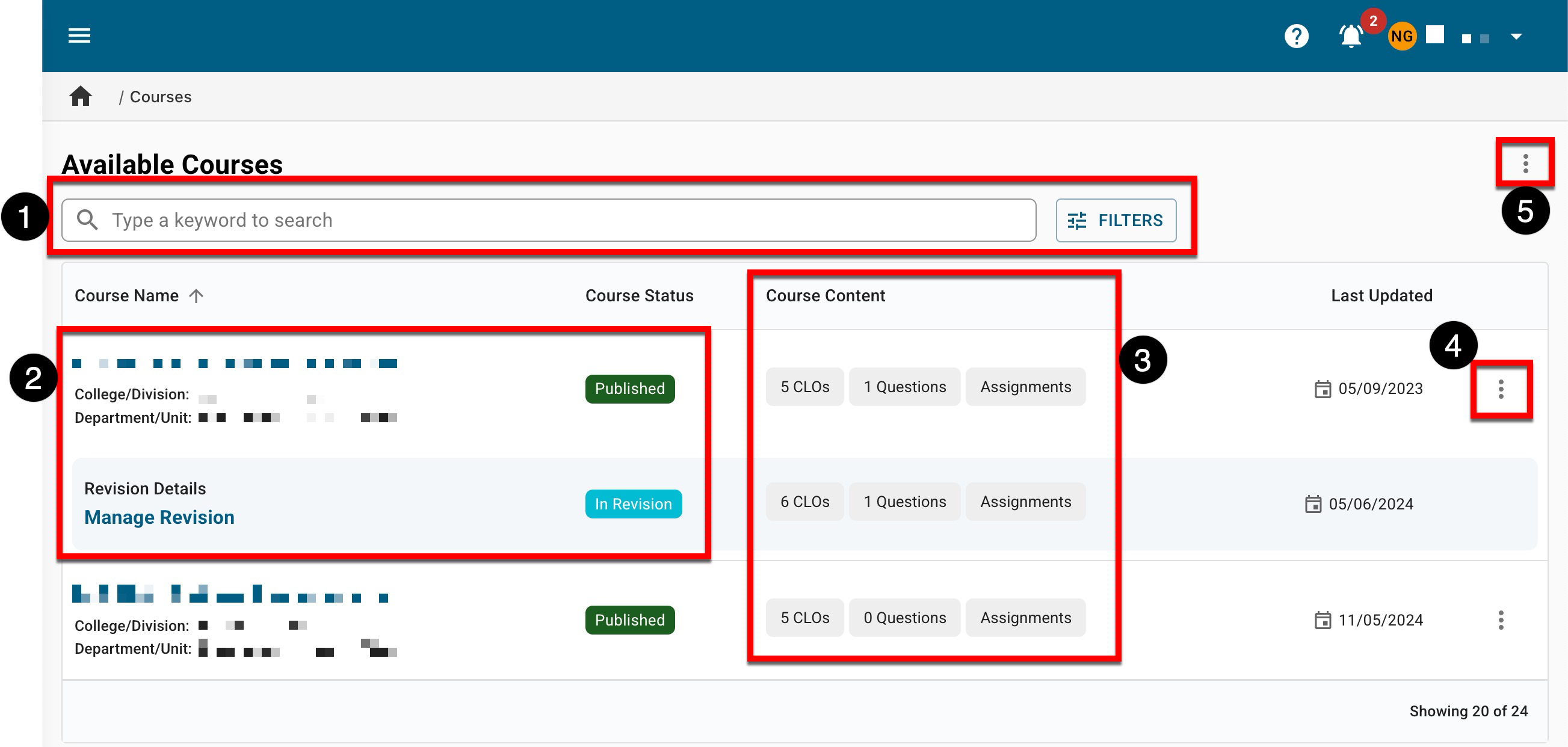This screenshot has height=747, width=1568.
Task: Click the help question mark icon
Action: click(x=1296, y=36)
